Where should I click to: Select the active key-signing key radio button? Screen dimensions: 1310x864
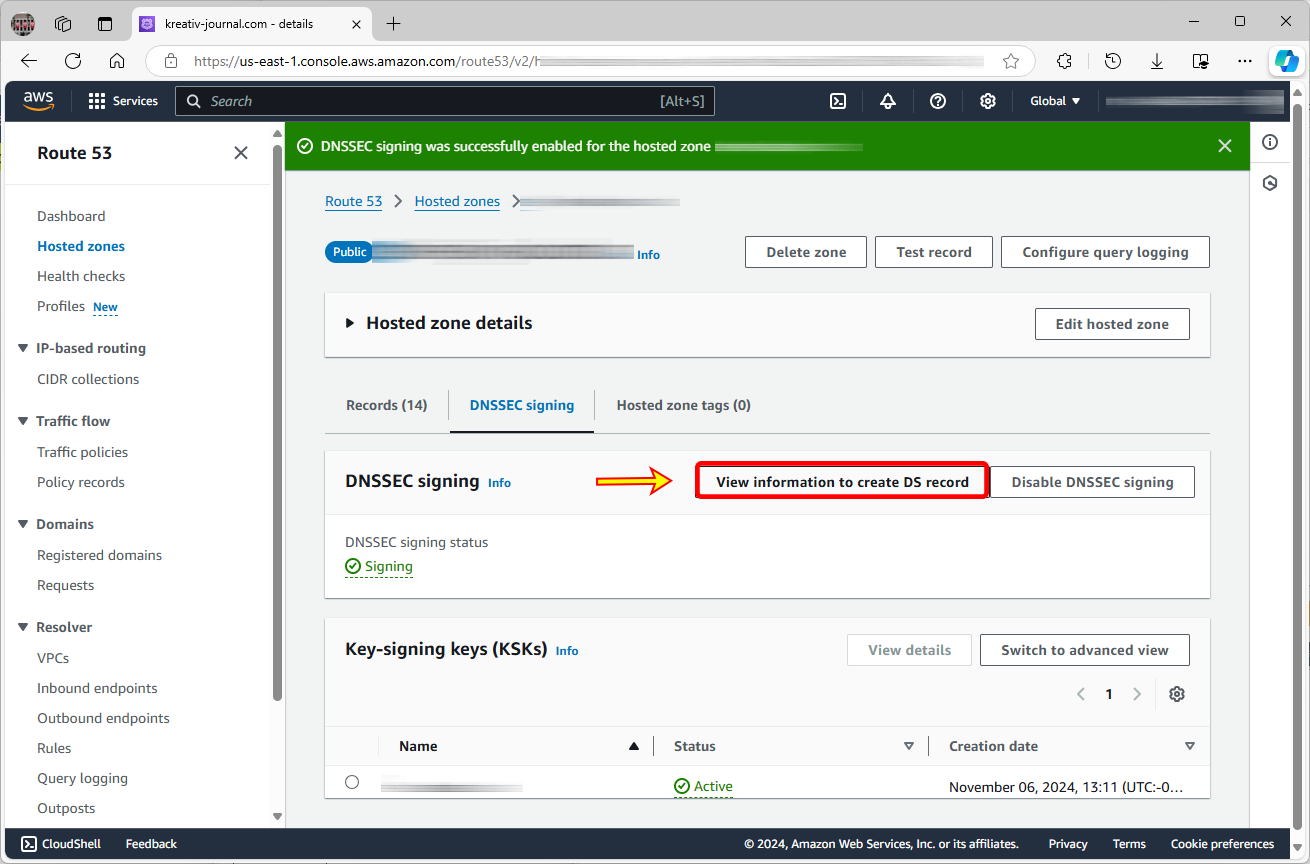352,782
